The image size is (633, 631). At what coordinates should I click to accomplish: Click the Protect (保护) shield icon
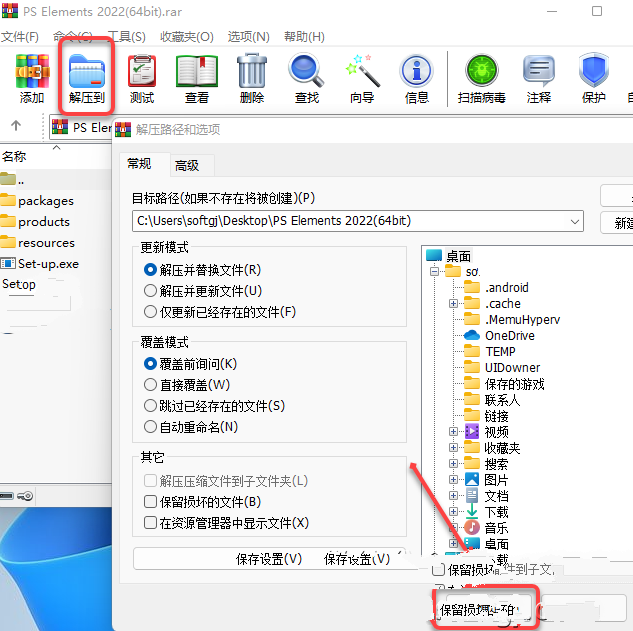(593, 79)
